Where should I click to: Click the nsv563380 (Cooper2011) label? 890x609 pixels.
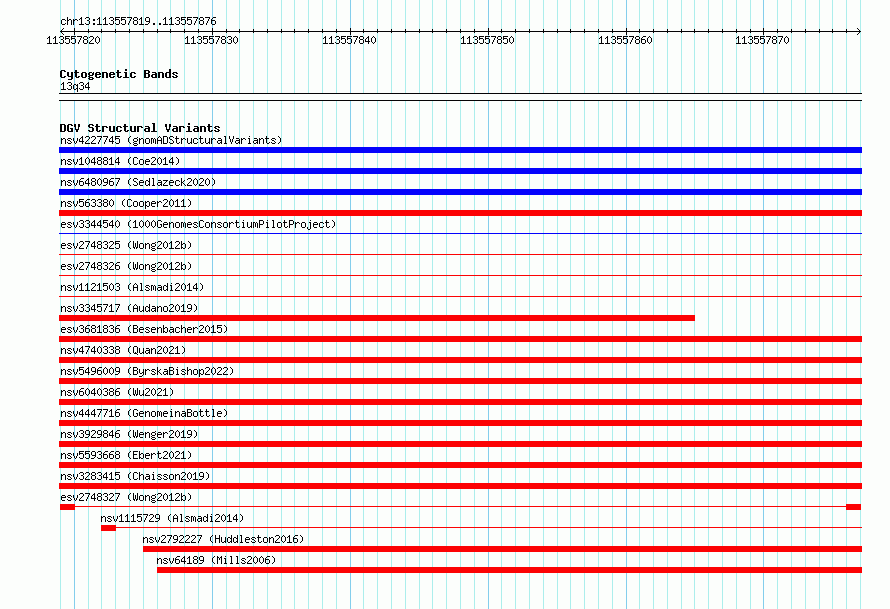[126, 203]
